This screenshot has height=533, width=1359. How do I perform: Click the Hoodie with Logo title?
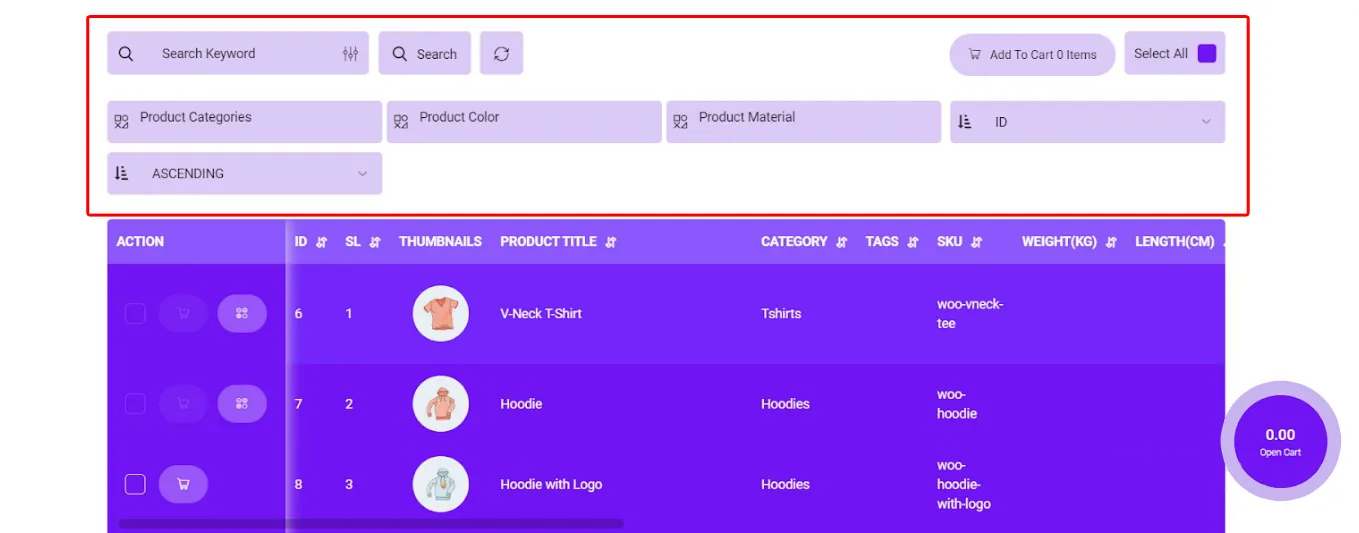[551, 485]
